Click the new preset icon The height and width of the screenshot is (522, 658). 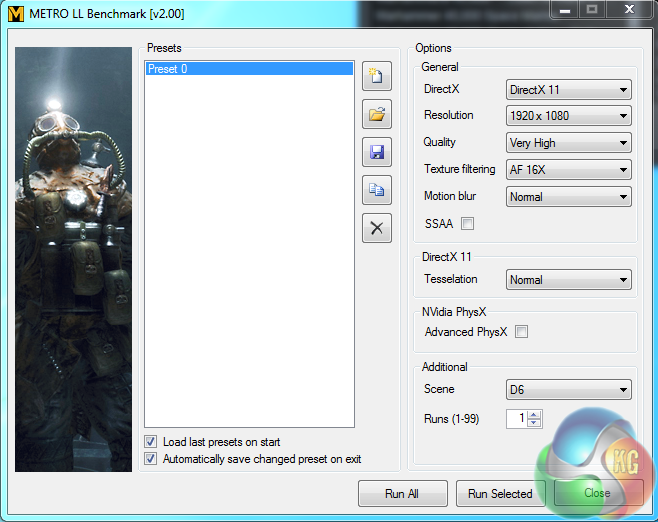click(x=376, y=76)
